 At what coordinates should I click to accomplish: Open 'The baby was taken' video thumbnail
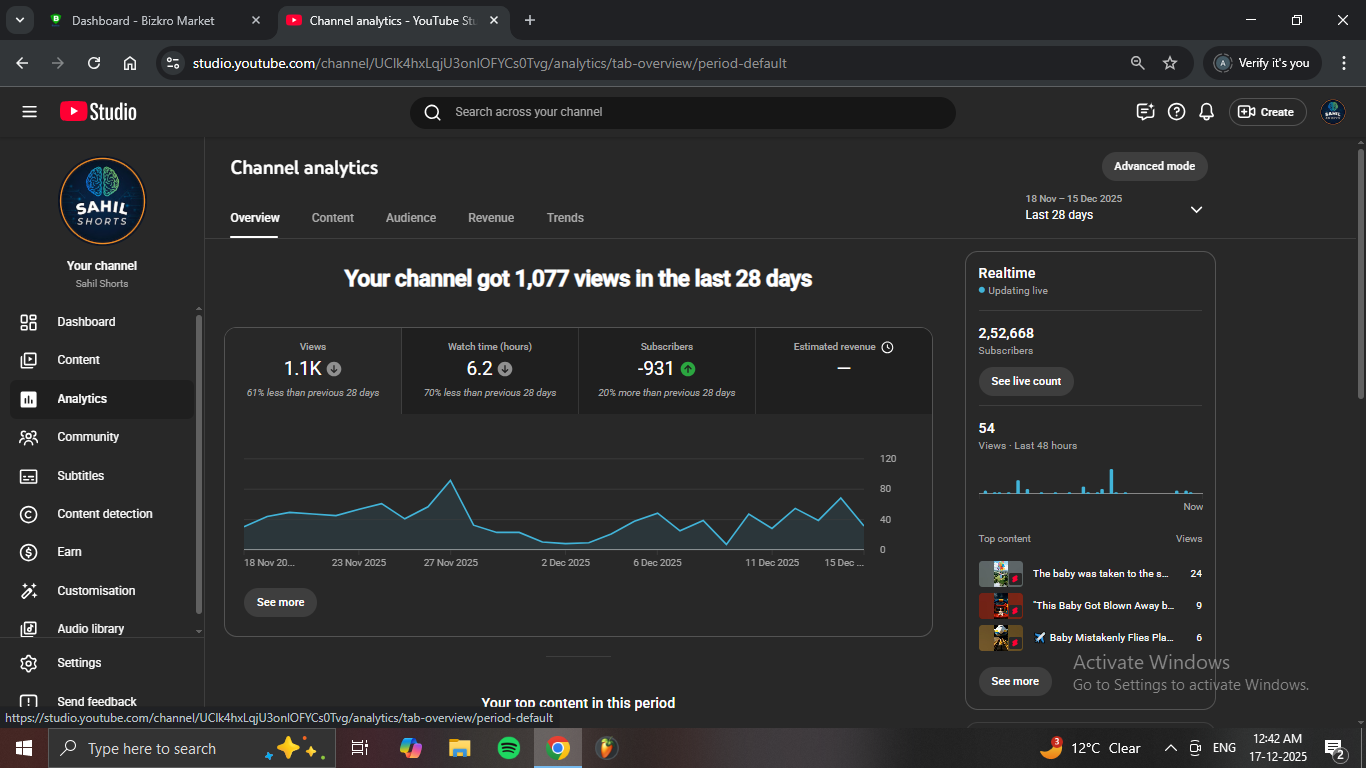[x=1000, y=574]
